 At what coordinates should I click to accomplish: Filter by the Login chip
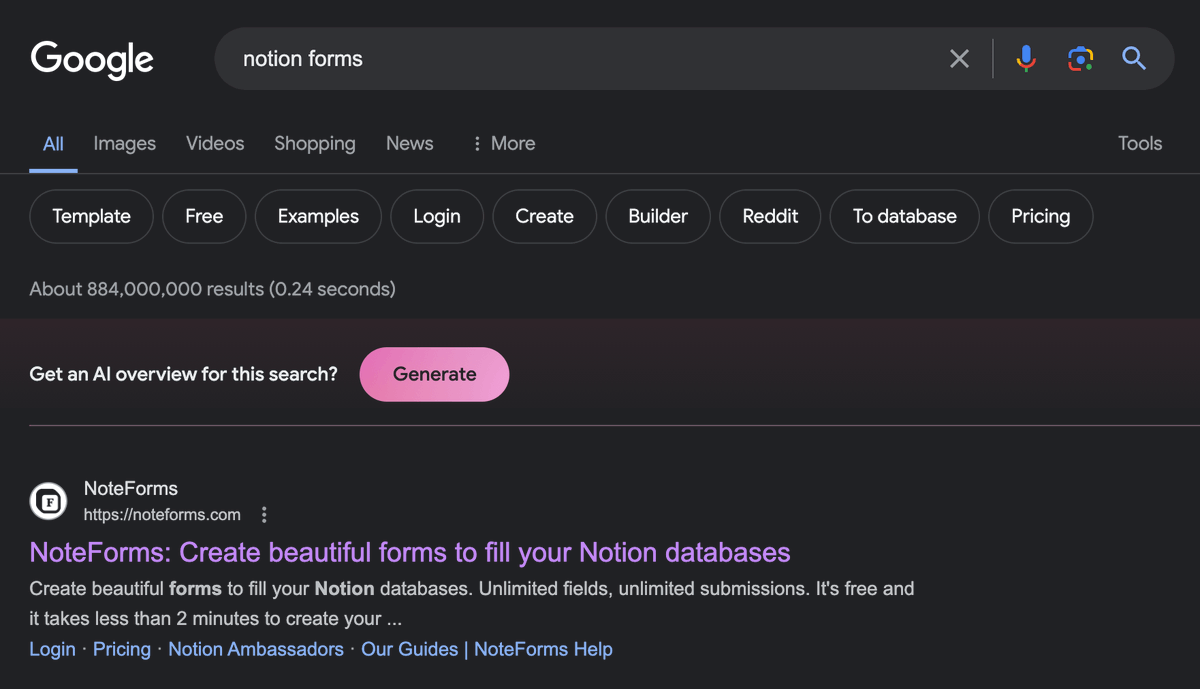click(437, 216)
